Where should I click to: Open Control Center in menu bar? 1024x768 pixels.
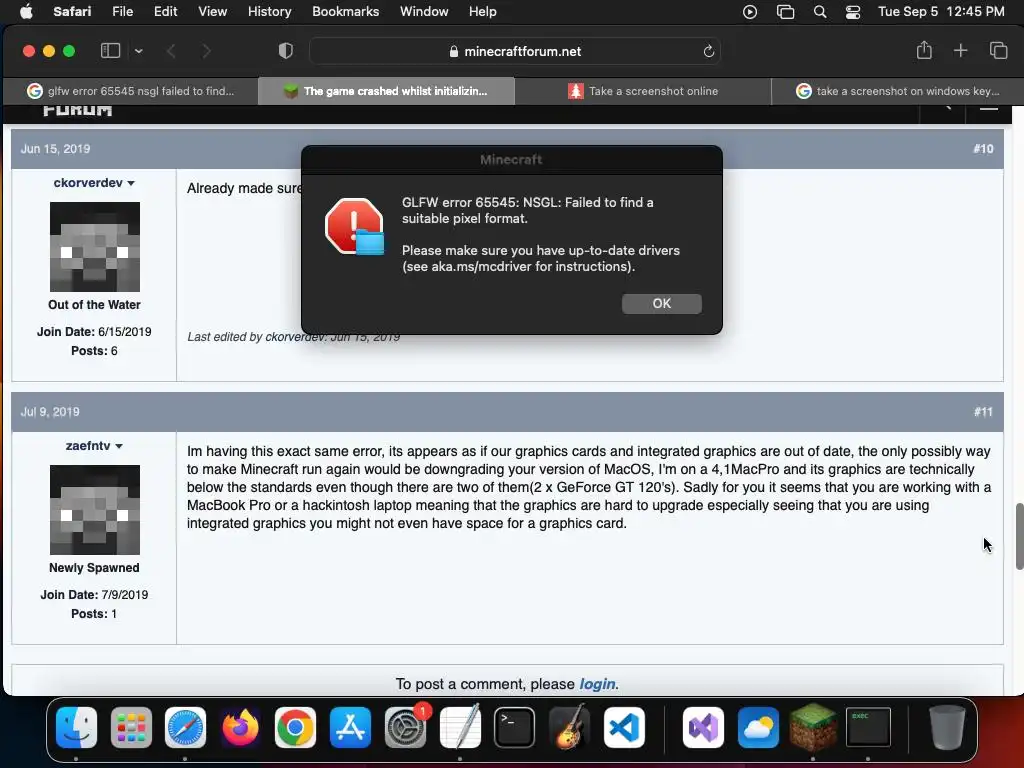(x=852, y=12)
